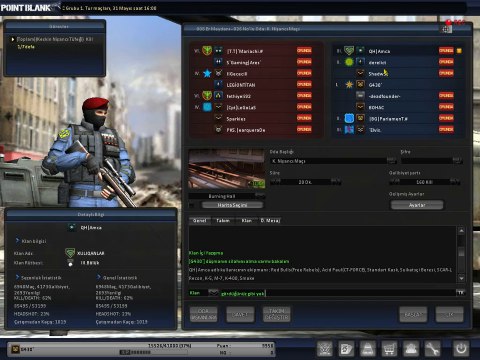The width and height of the screenshot is (480, 360).
Task: Click the yellow host icon on QH|Amca row
Action: (459, 51)
